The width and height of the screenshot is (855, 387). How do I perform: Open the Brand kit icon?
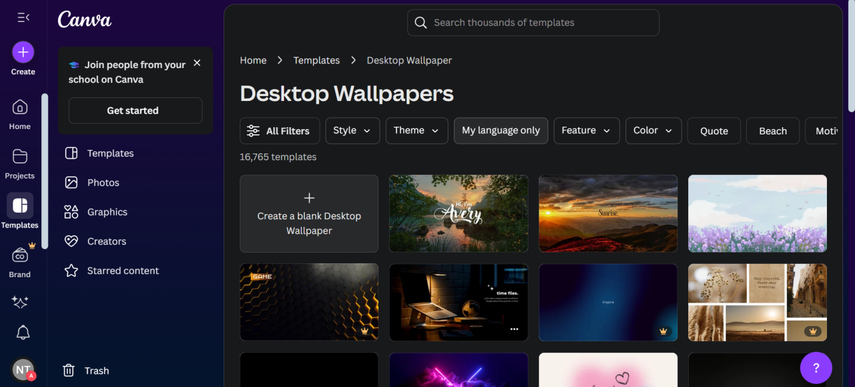click(x=20, y=255)
